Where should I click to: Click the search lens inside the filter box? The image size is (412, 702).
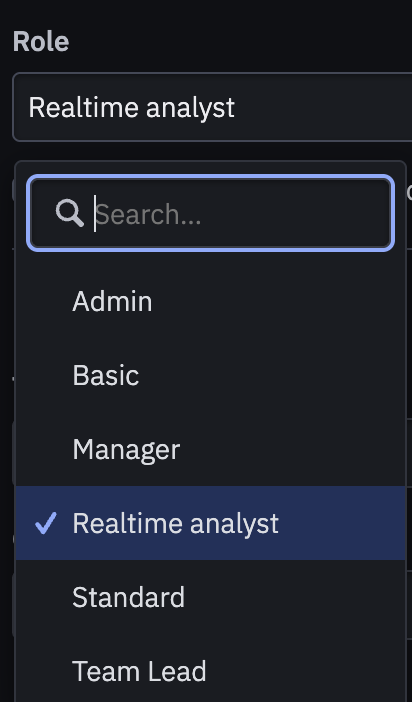point(69,213)
